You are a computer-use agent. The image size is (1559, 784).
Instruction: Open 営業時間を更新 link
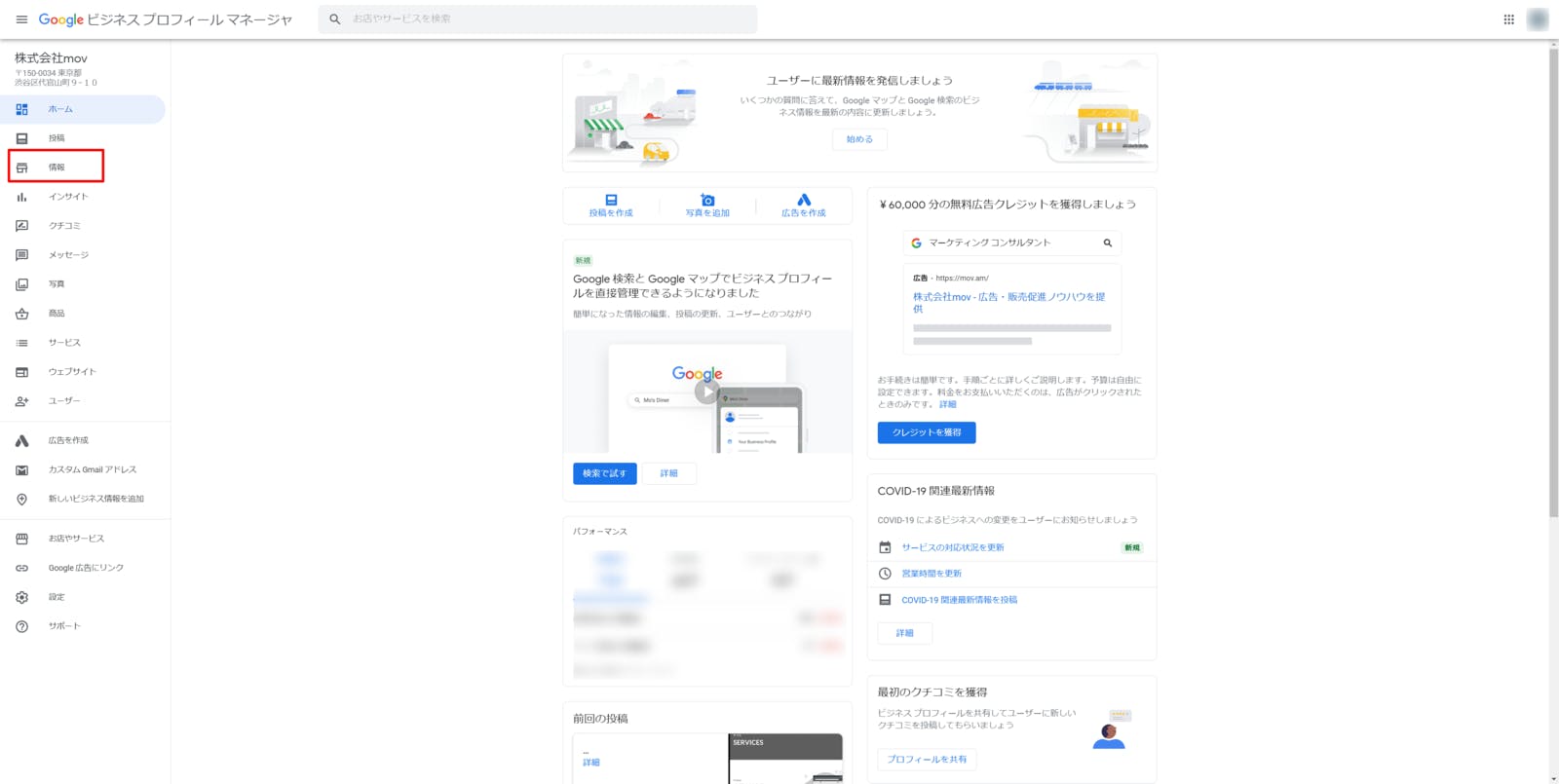click(x=932, y=574)
